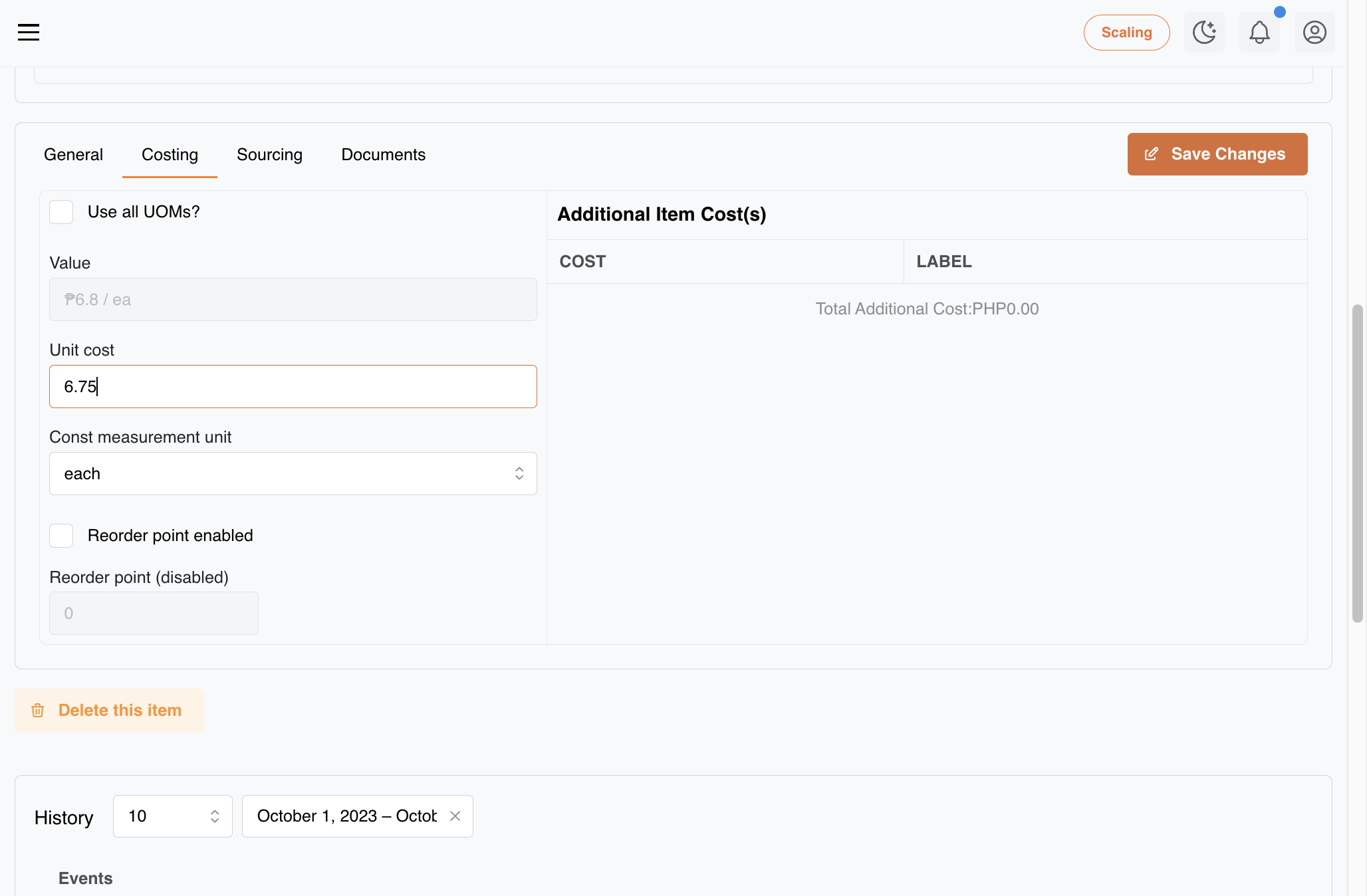The image size is (1367, 896).
Task: Open notifications bell
Action: pyautogui.click(x=1259, y=32)
